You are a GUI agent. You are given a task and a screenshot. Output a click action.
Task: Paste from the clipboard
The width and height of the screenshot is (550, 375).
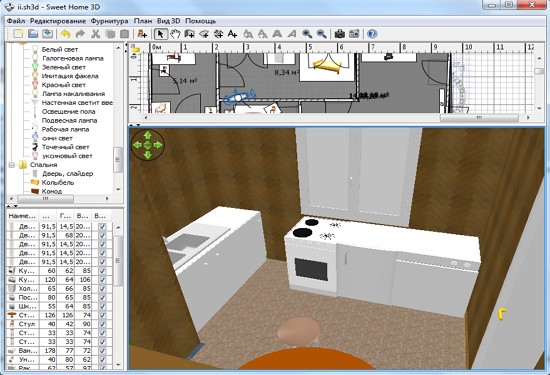(x=125, y=34)
